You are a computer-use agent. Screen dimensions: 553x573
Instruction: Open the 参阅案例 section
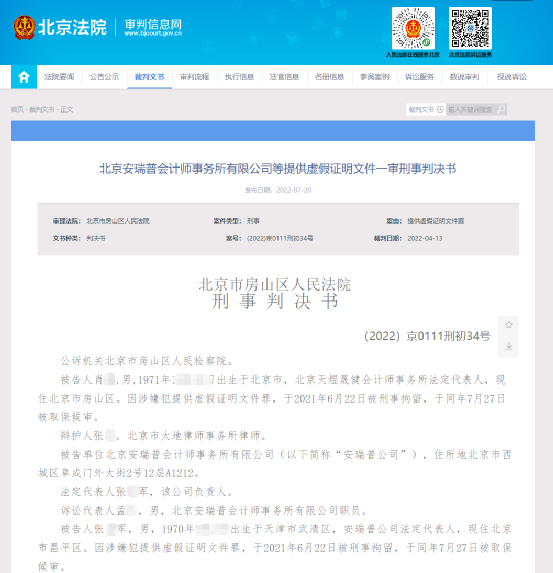pyautogui.click(x=375, y=77)
